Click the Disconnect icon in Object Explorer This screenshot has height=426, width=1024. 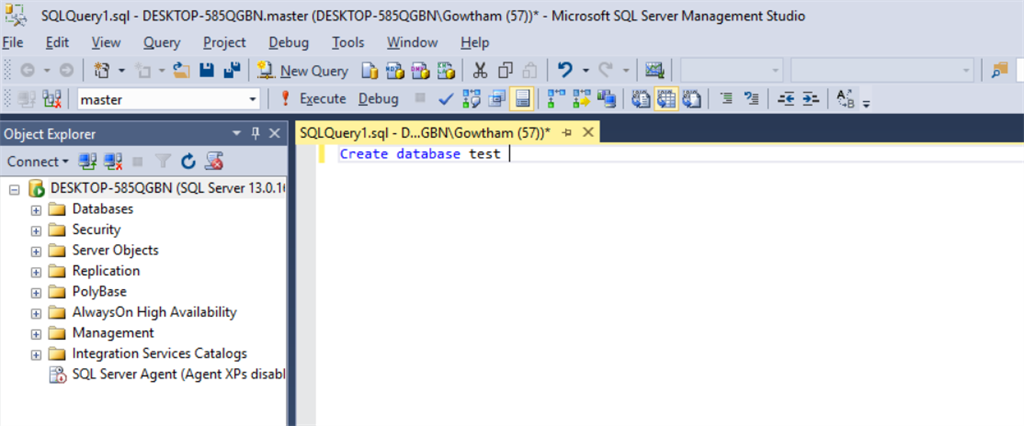point(114,161)
